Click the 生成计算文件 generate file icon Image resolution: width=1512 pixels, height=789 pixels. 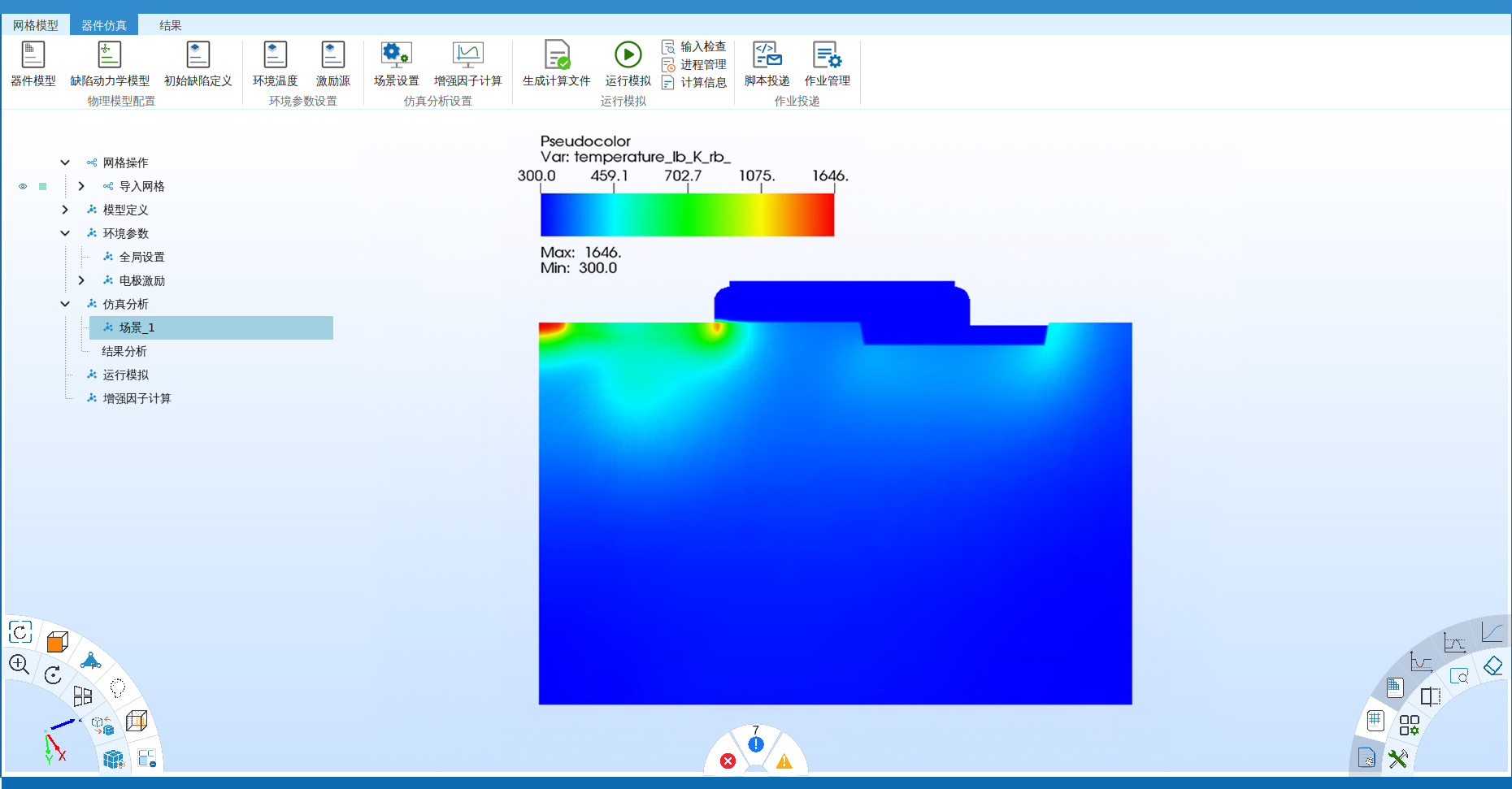click(557, 55)
